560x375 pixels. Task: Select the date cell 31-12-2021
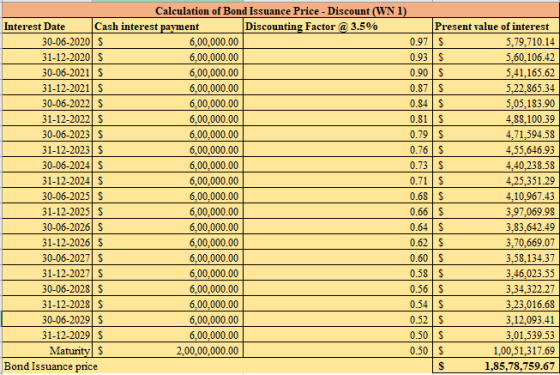click(47, 88)
